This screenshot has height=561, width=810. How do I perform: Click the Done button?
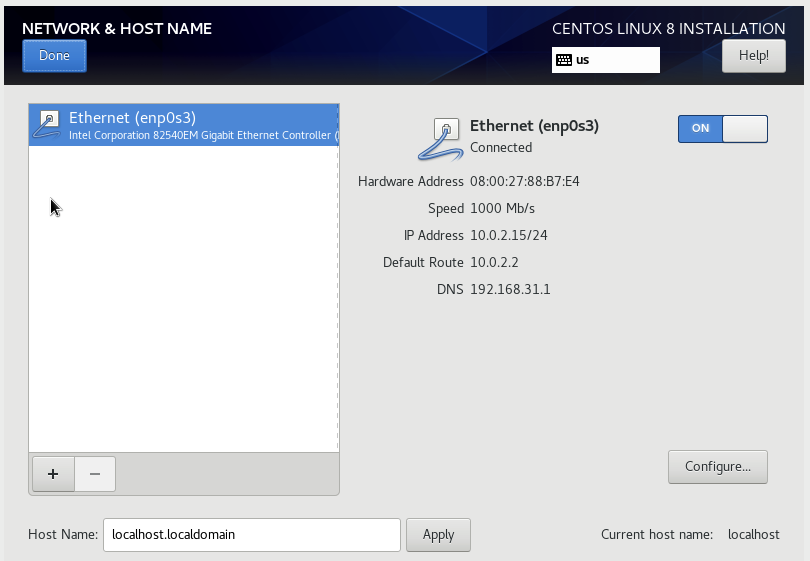click(x=54, y=56)
